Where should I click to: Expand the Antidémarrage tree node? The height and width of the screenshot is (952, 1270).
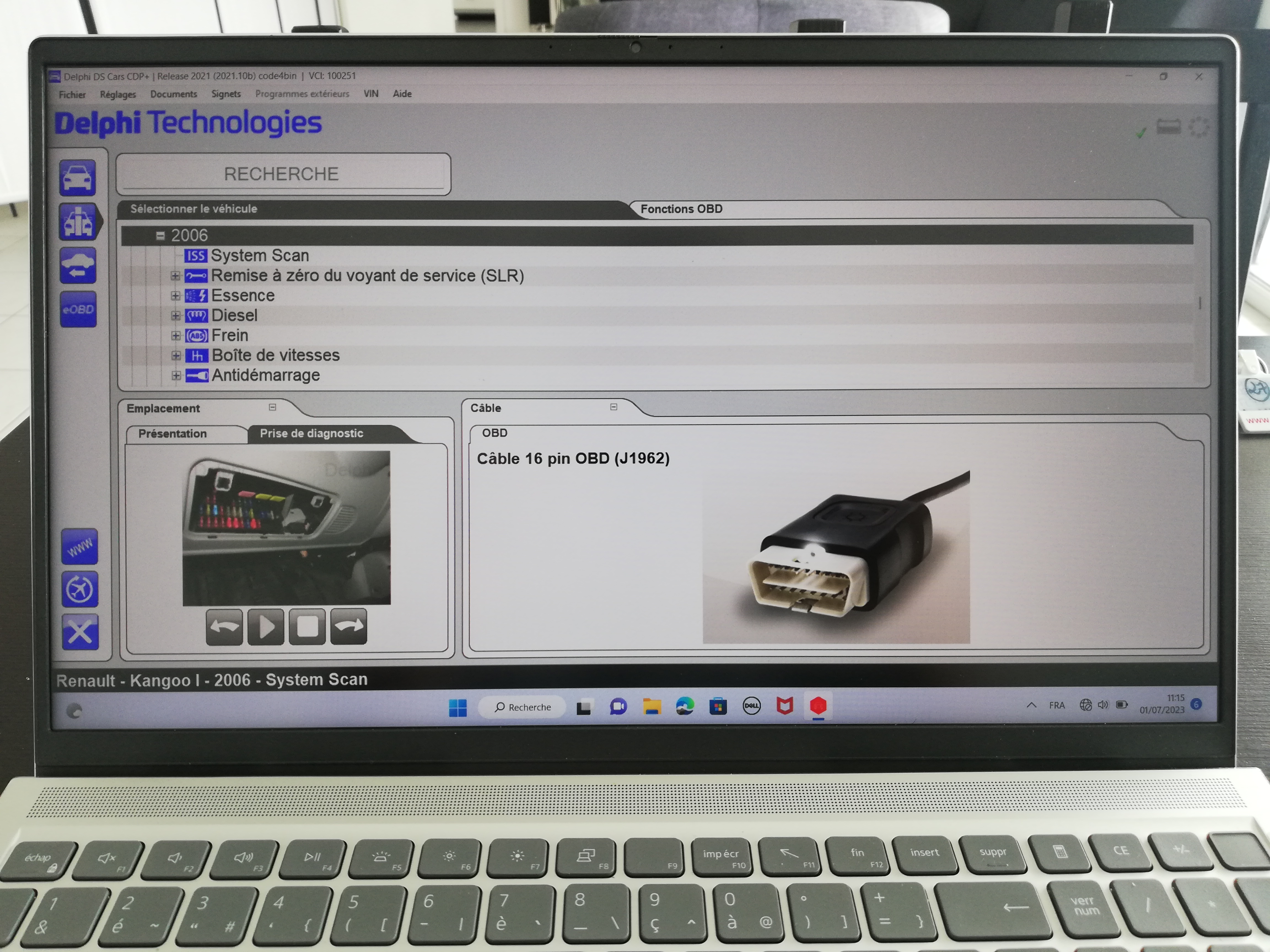[176, 376]
